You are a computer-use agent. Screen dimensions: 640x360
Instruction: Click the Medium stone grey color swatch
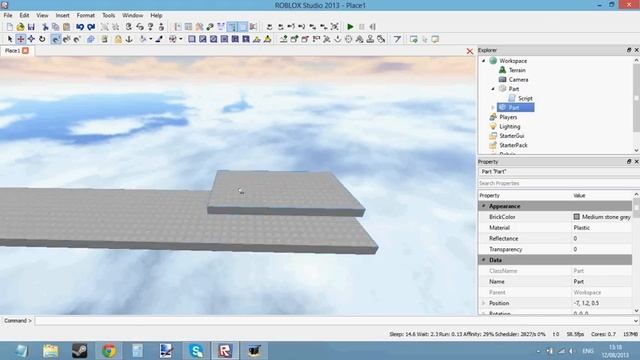(x=576, y=217)
